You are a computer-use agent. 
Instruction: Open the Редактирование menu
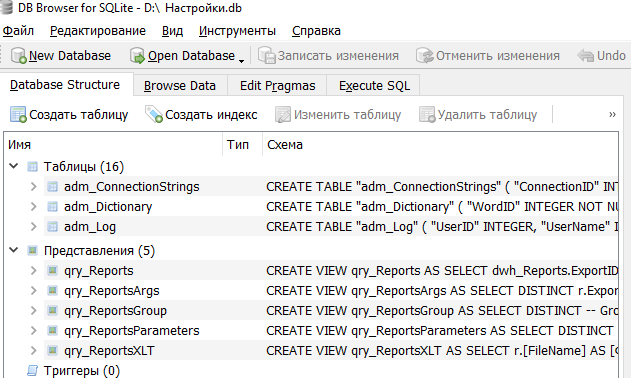tap(98, 31)
